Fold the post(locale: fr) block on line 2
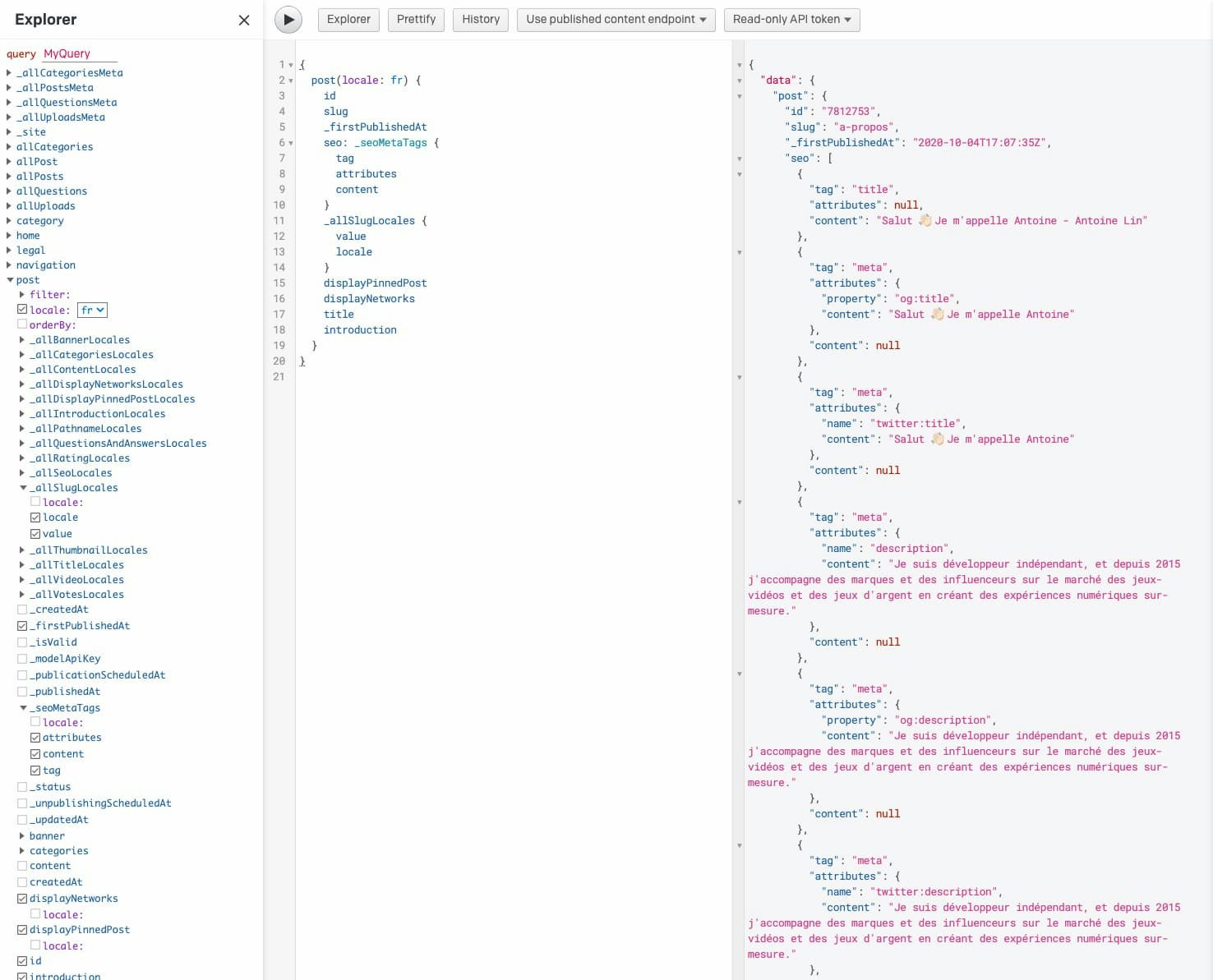Viewport: 1213px width, 980px height. [x=291, y=81]
